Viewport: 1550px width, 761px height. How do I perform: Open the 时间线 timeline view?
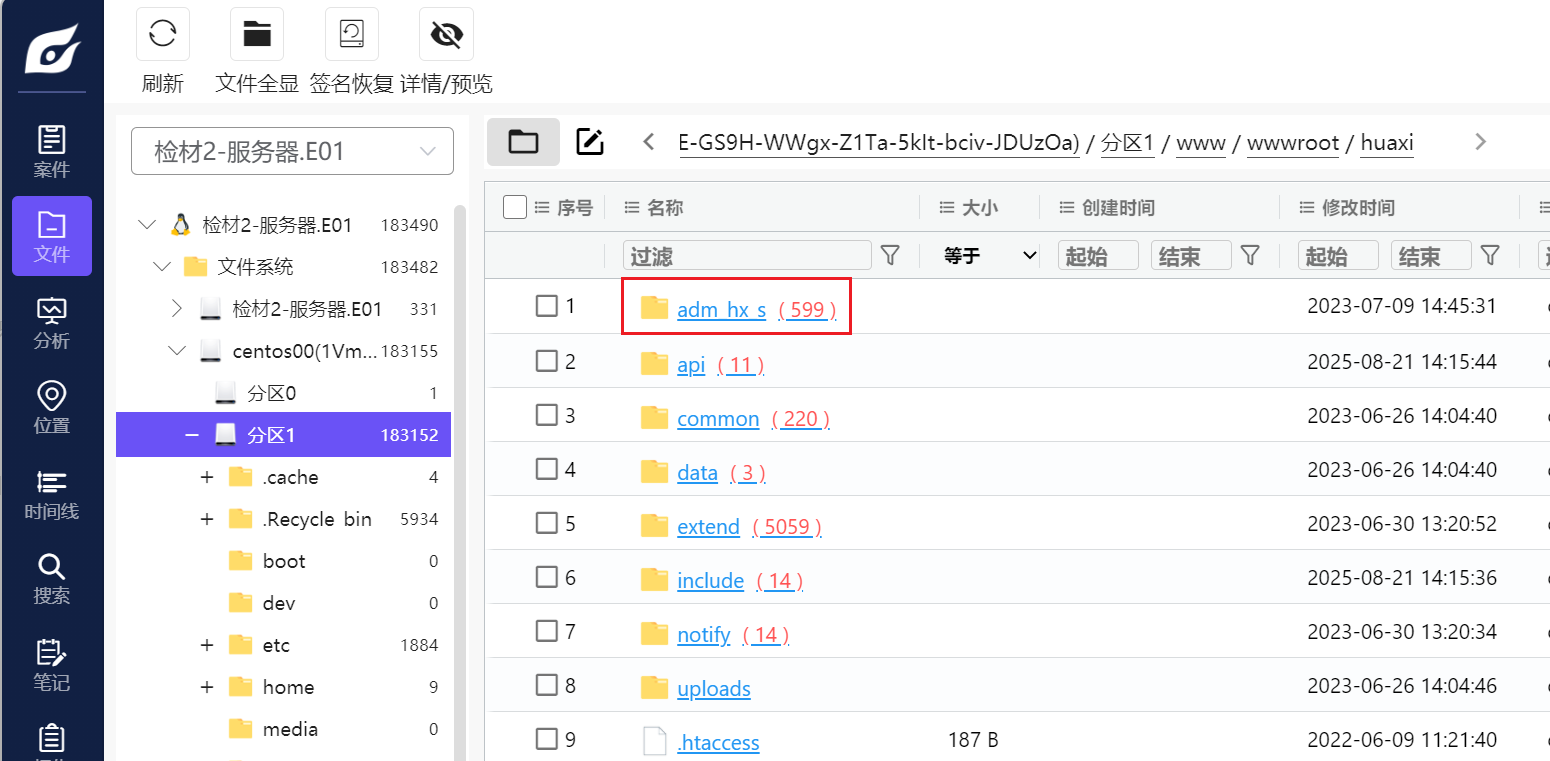tap(51, 493)
